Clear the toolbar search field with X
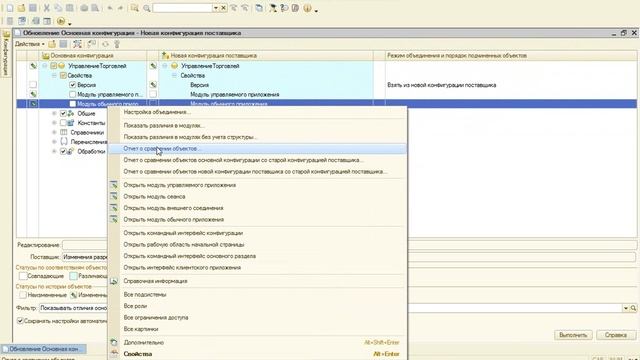This screenshot has height=360, width=640. (x=224, y=8)
